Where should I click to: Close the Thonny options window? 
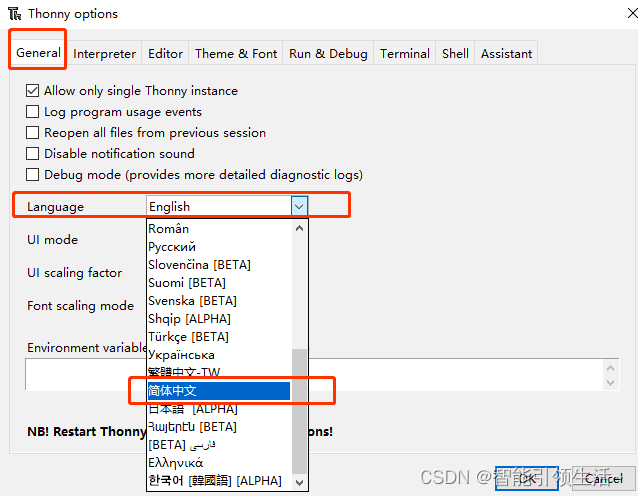click(632, 13)
